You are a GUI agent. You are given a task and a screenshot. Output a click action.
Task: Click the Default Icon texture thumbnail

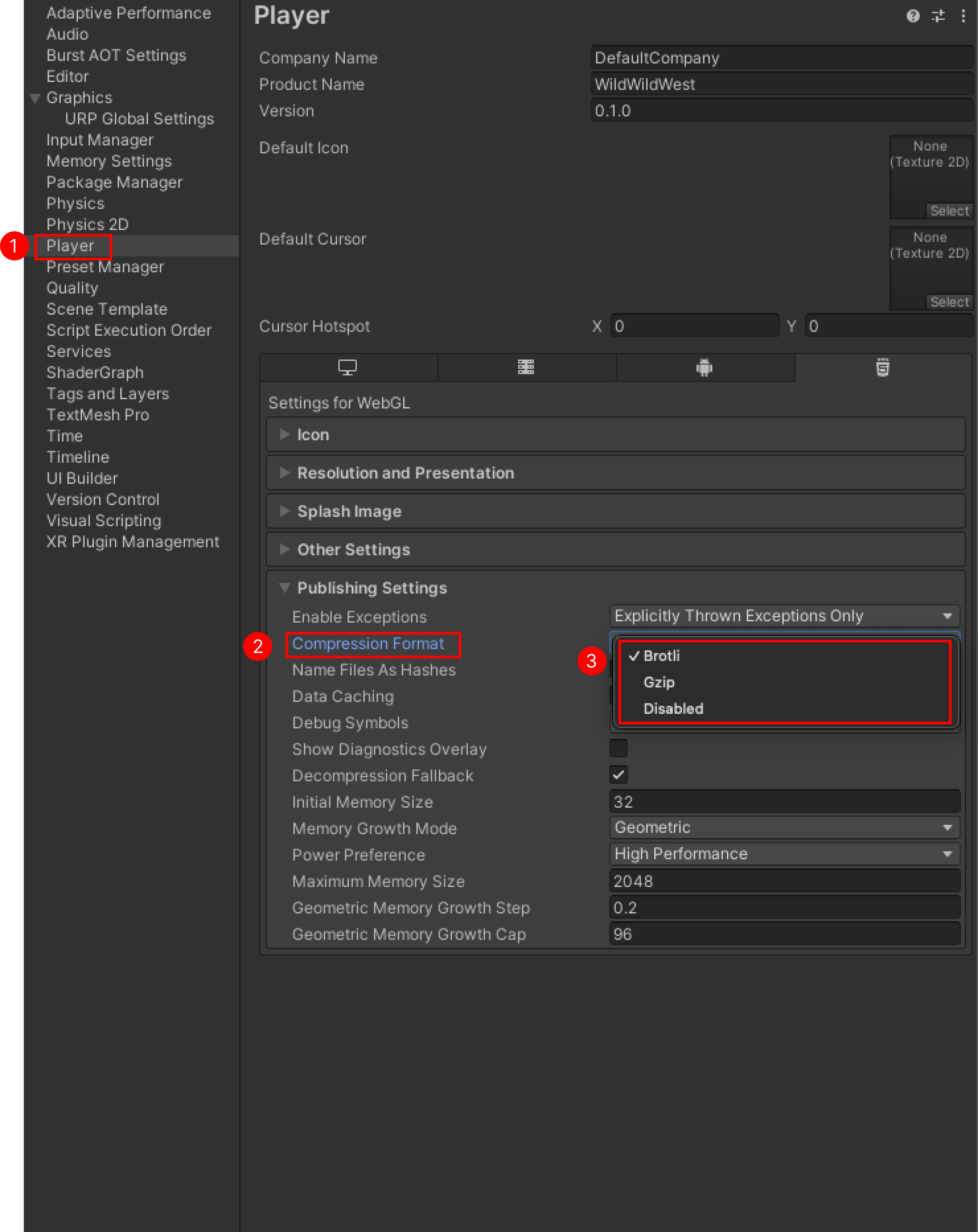click(931, 176)
